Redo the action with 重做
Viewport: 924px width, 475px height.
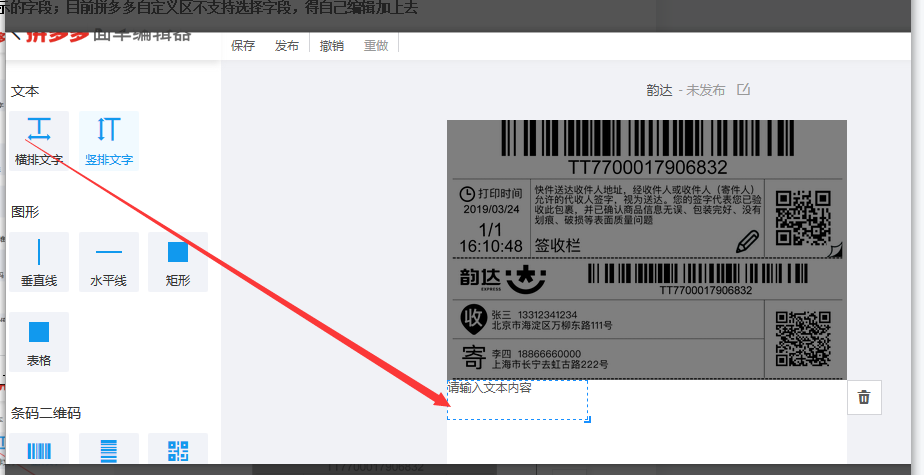pos(376,45)
